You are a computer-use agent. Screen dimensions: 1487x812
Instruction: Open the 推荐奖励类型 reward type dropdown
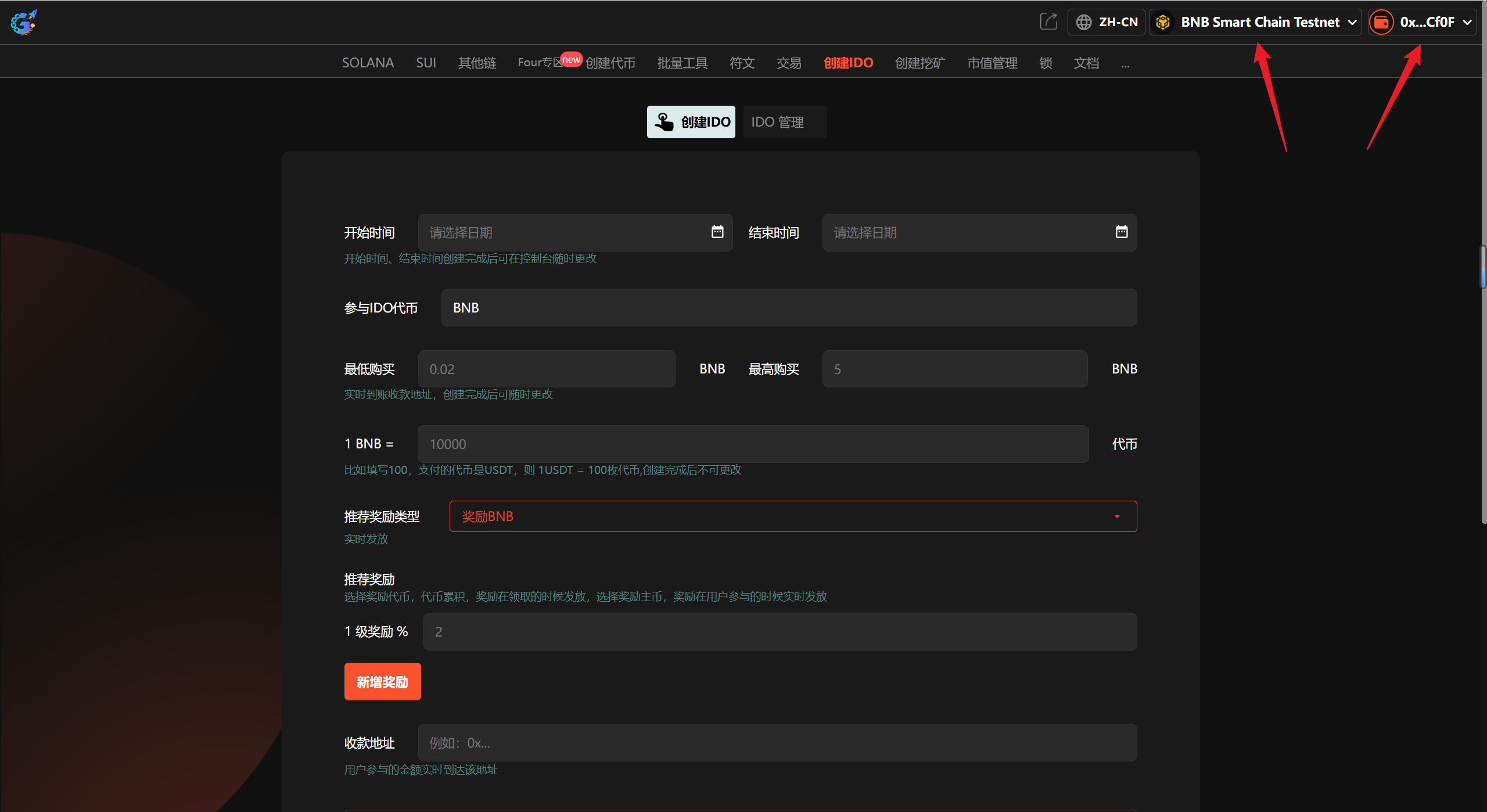(793, 516)
